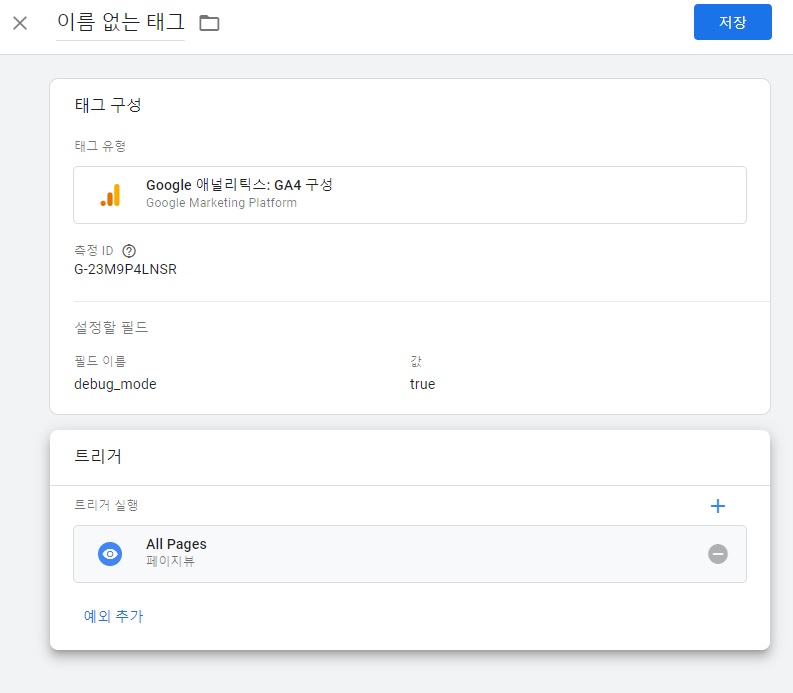This screenshot has width=793, height=693.
Task: Click the 측정 ID help question mark icon
Action: (x=129, y=251)
